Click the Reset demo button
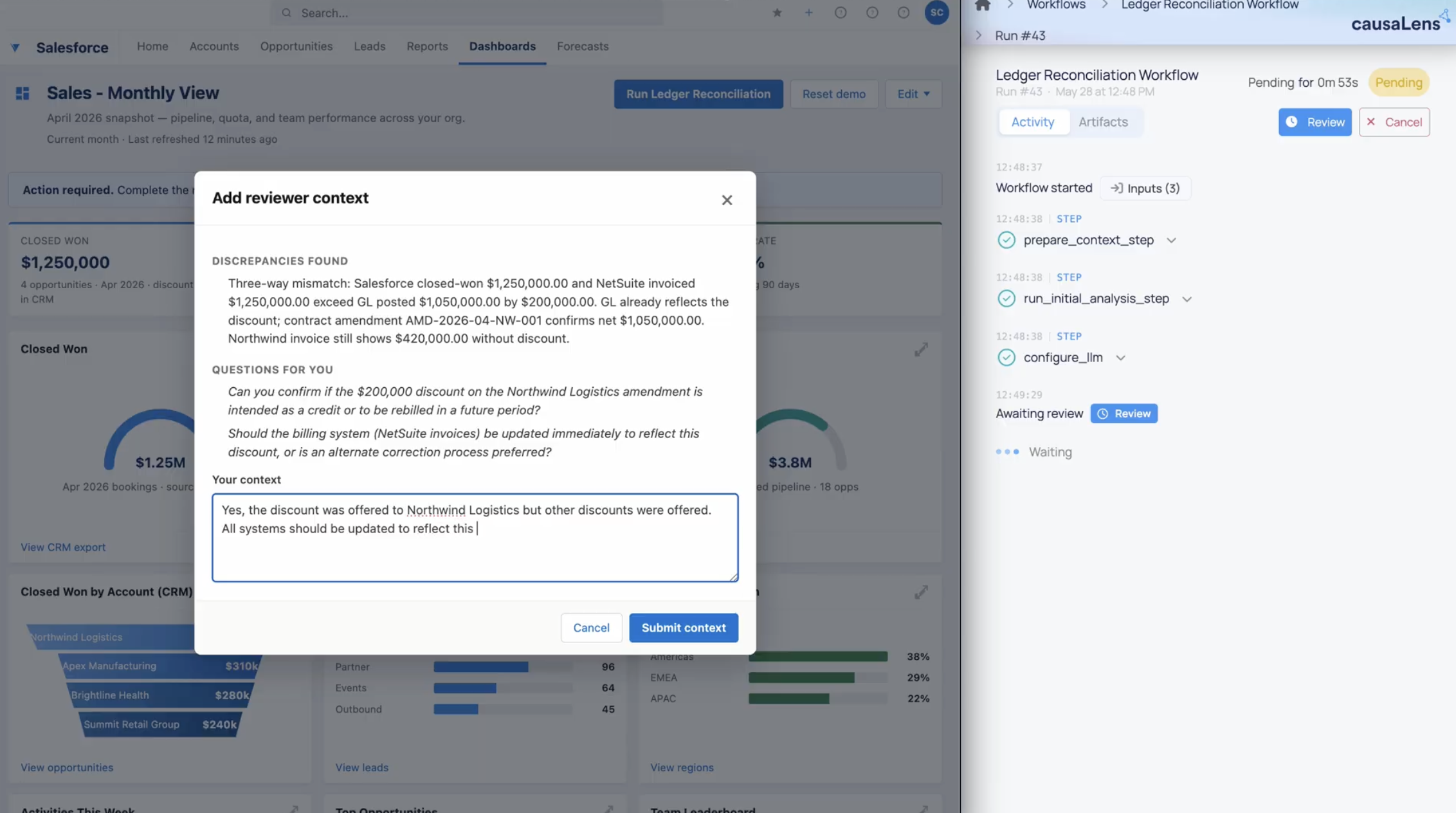This screenshot has width=1456, height=813. pos(834,94)
